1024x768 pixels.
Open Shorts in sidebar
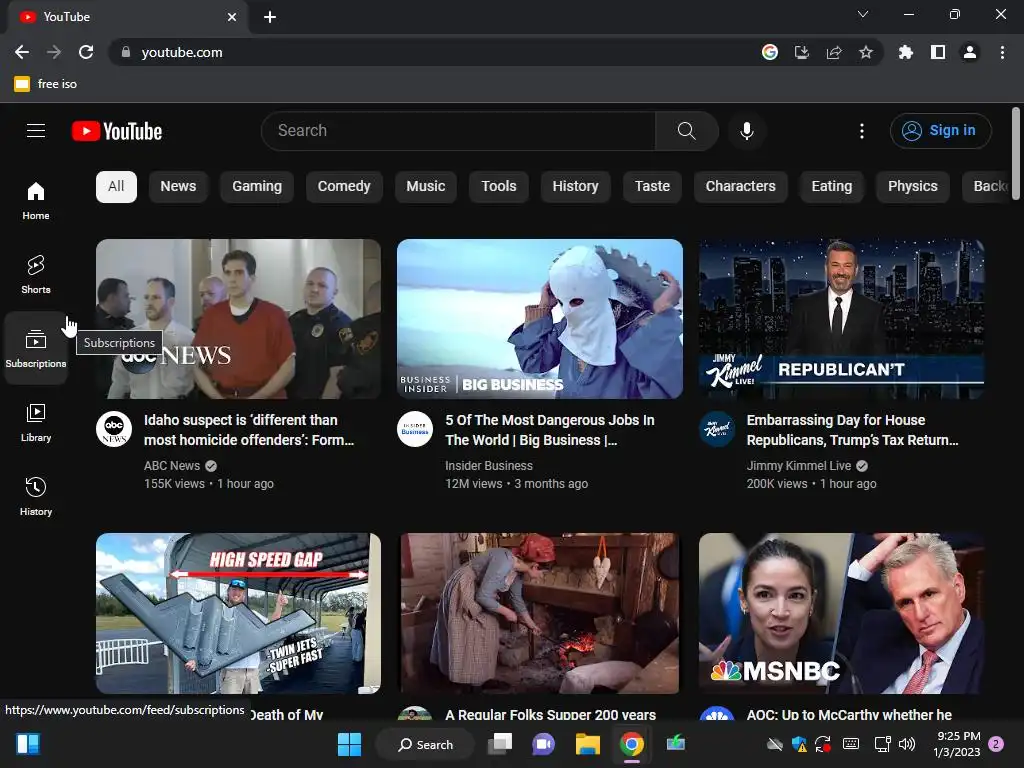(36, 274)
